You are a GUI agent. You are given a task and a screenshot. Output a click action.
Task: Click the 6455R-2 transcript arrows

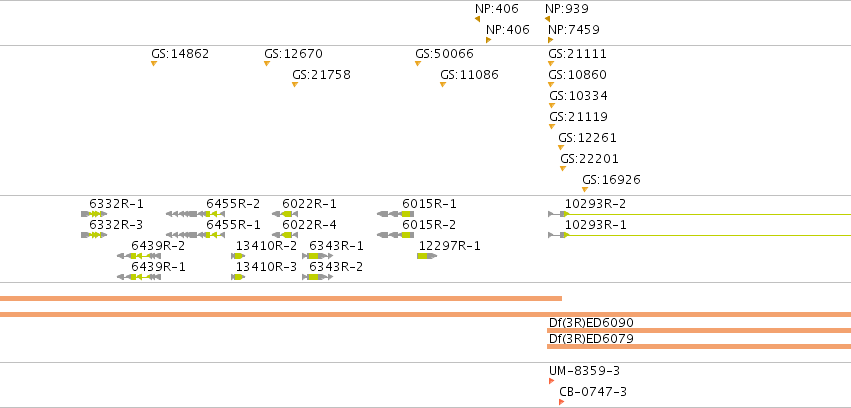(x=195, y=214)
